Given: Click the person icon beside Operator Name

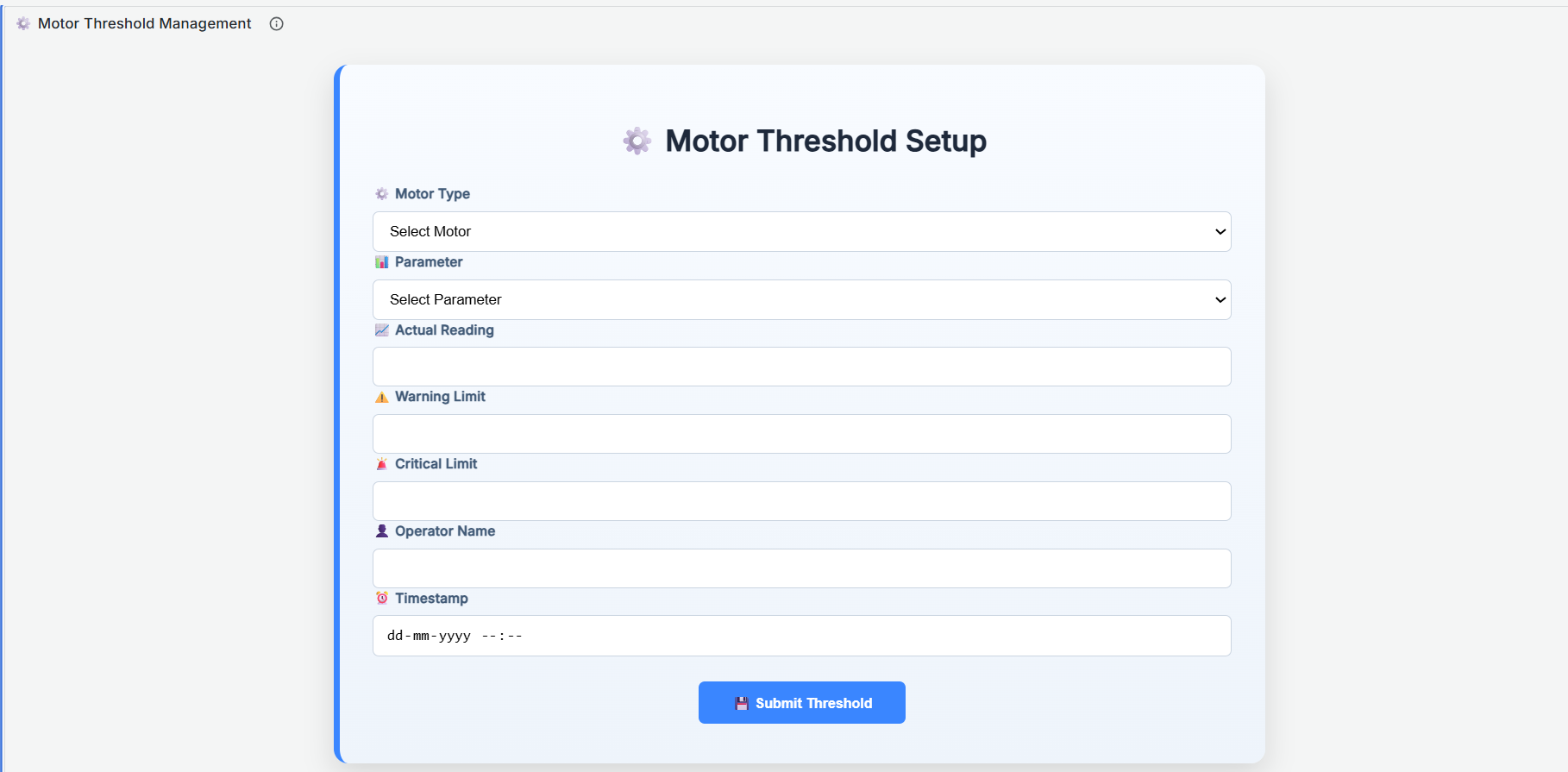Looking at the screenshot, I should pyautogui.click(x=382, y=531).
